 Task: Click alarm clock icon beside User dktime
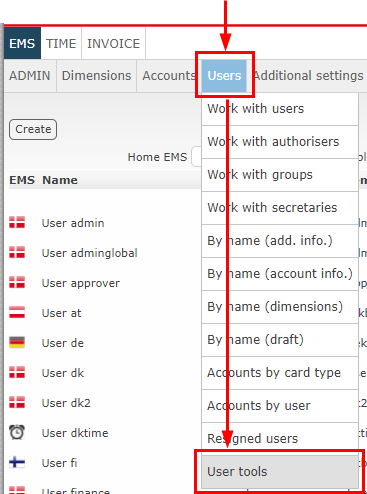(17, 432)
